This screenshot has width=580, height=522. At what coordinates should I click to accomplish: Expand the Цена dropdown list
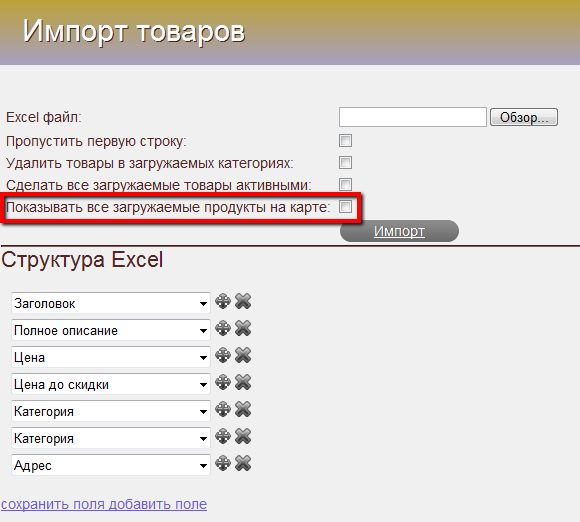point(111,357)
